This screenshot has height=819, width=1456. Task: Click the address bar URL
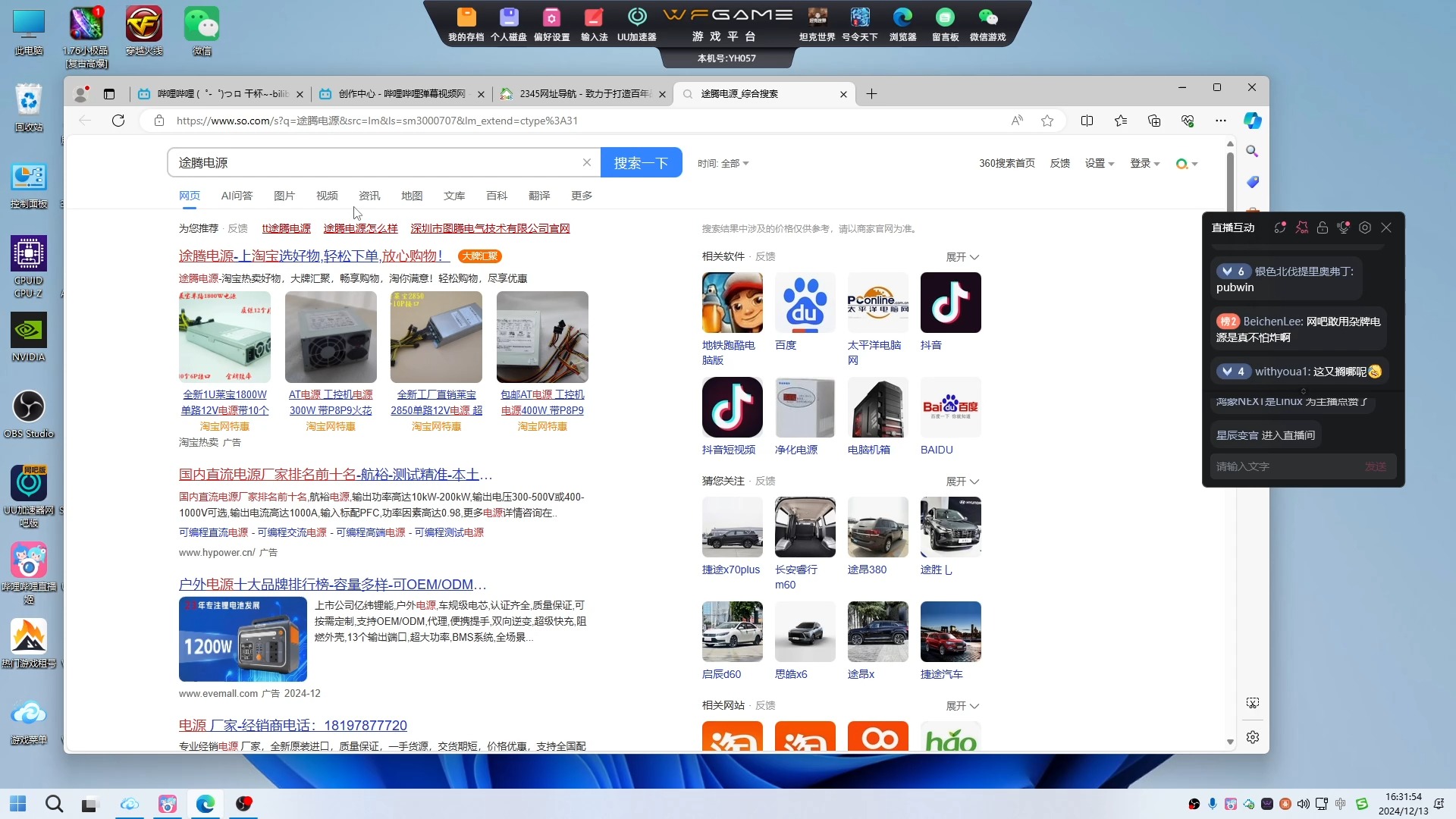click(377, 121)
